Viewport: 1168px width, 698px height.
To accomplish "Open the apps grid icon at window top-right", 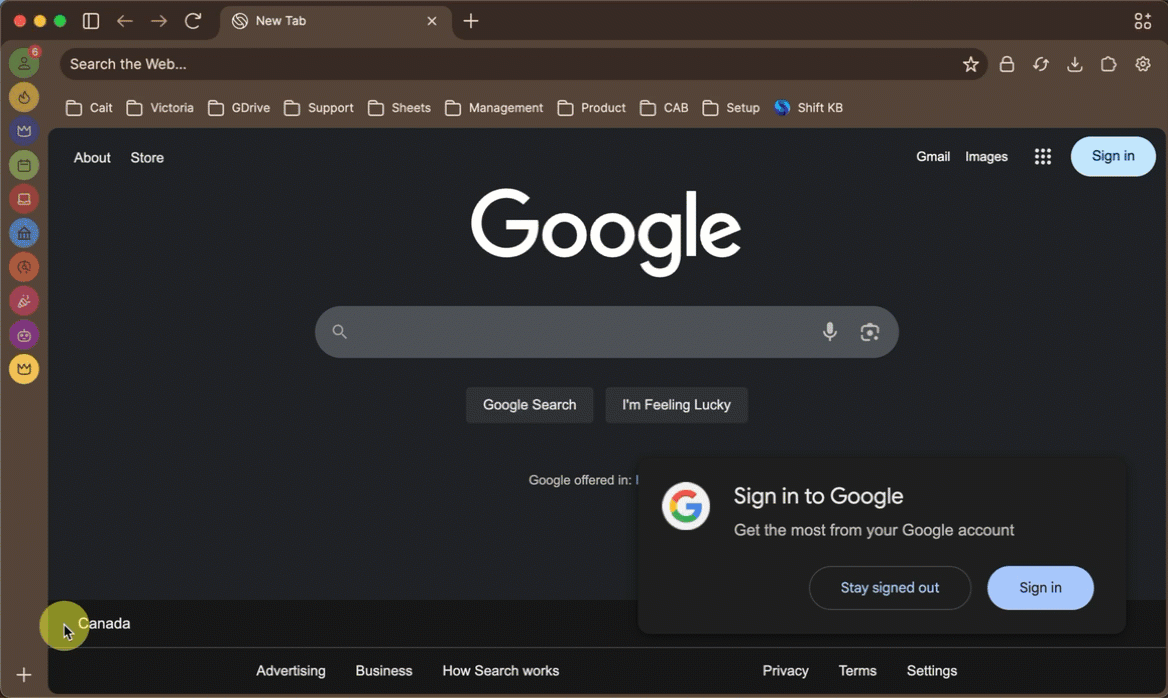I will pyautogui.click(x=1143, y=21).
